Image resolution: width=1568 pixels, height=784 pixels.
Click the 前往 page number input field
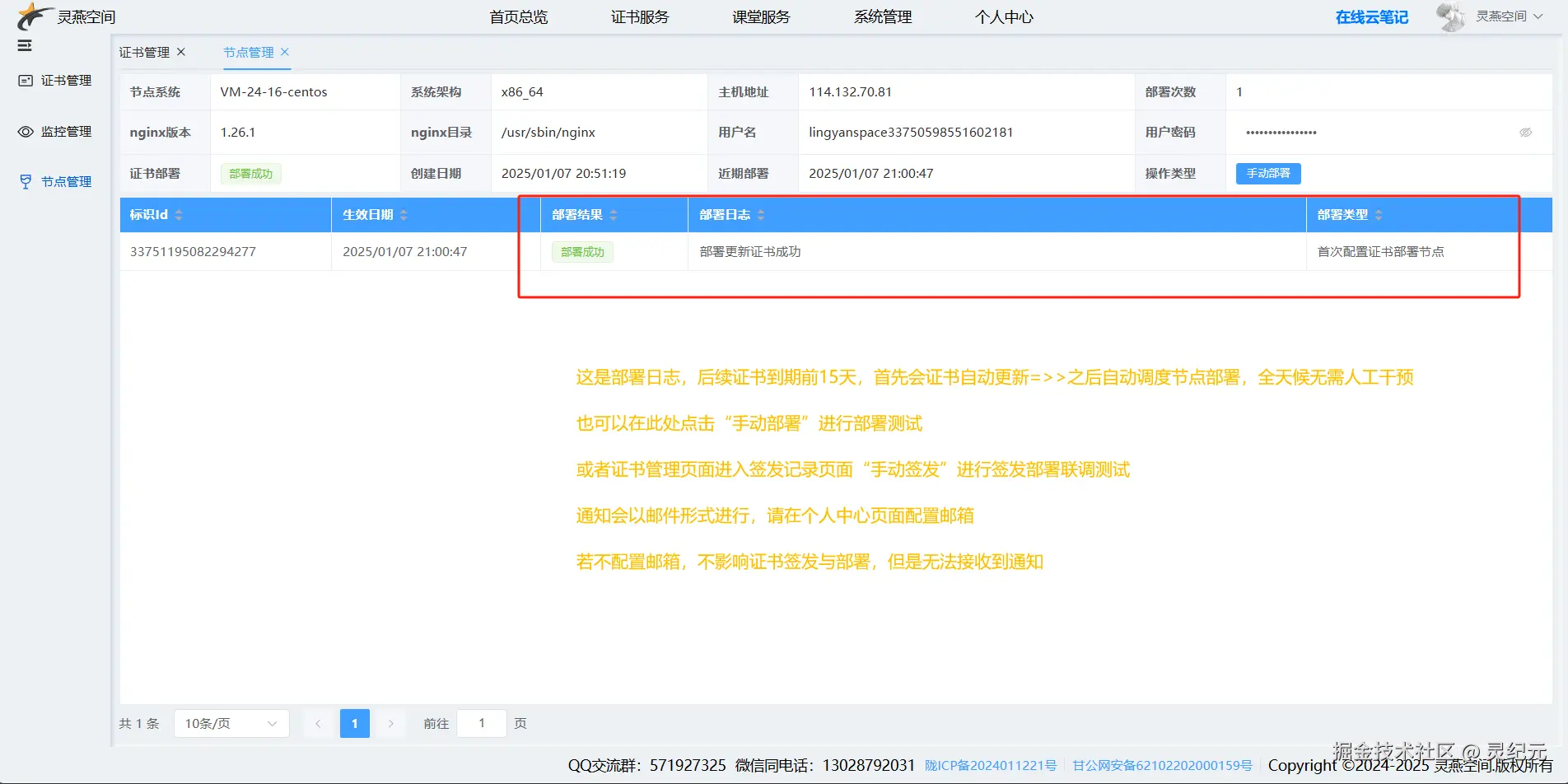pyautogui.click(x=482, y=723)
